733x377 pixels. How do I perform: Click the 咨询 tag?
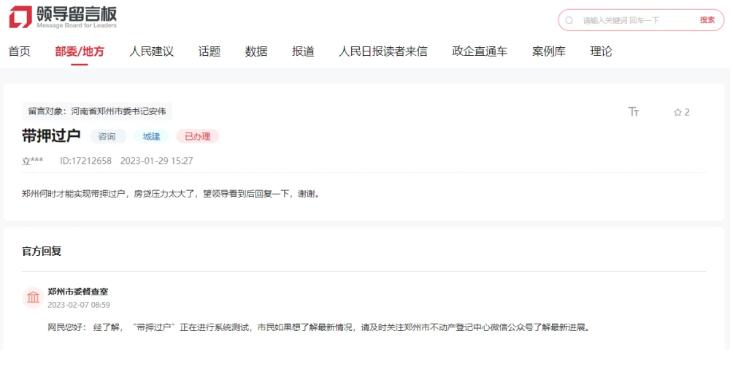(x=107, y=137)
